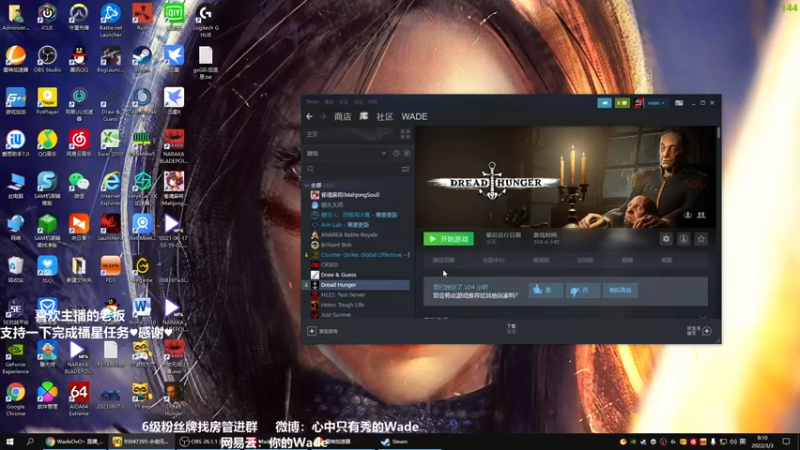800x450 pixels.
Task: Open Logitech G HUB desktop icon
Action: tap(206, 20)
